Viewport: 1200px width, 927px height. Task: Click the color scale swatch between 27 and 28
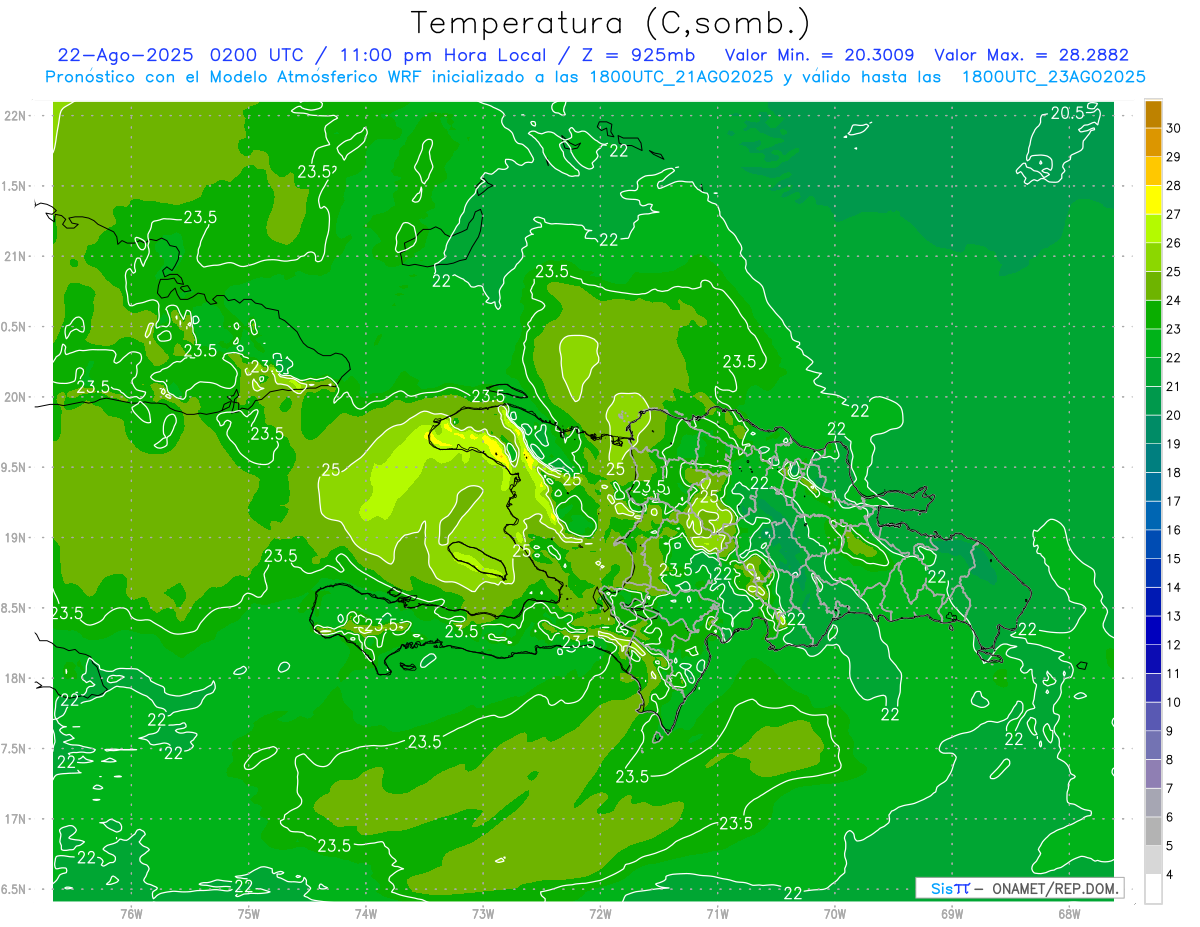tap(1153, 200)
